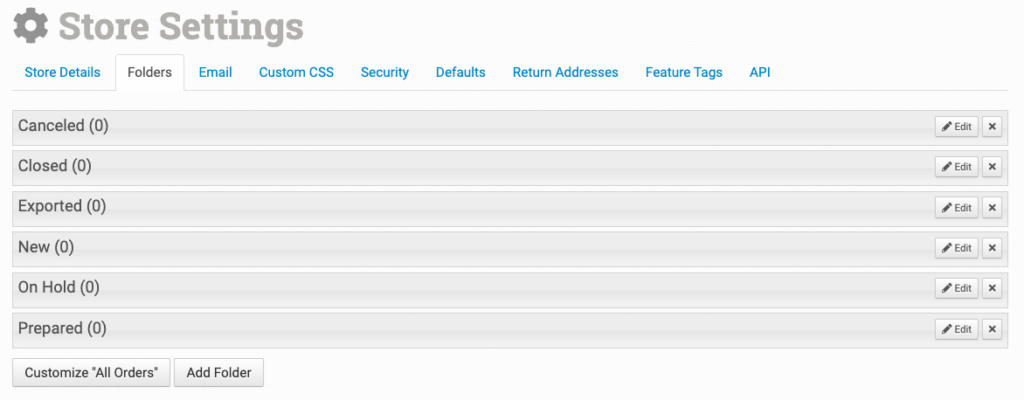The width and height of the screenshot is (1024, 400).
Task: Click X icon beside Prepared folder
Action: (992, 329)
